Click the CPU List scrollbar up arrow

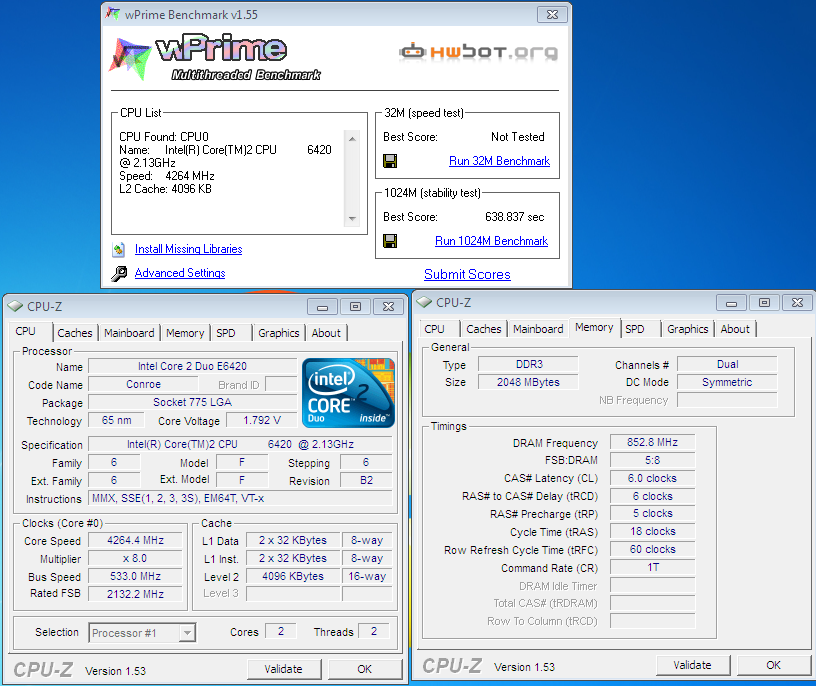click(x=352, y=138)
